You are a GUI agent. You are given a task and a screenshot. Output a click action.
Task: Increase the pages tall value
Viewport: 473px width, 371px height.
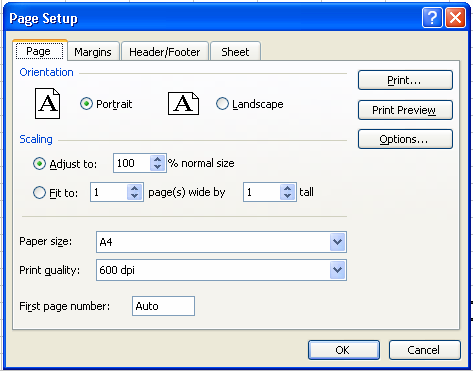pos(287,188)
